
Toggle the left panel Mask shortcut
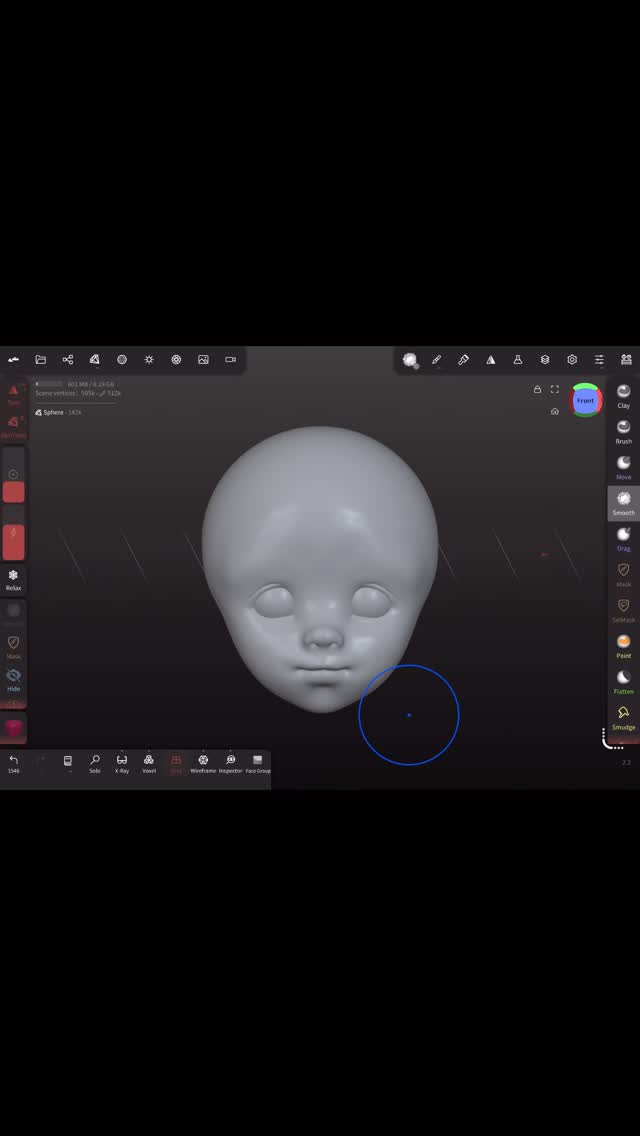(14, 647)
